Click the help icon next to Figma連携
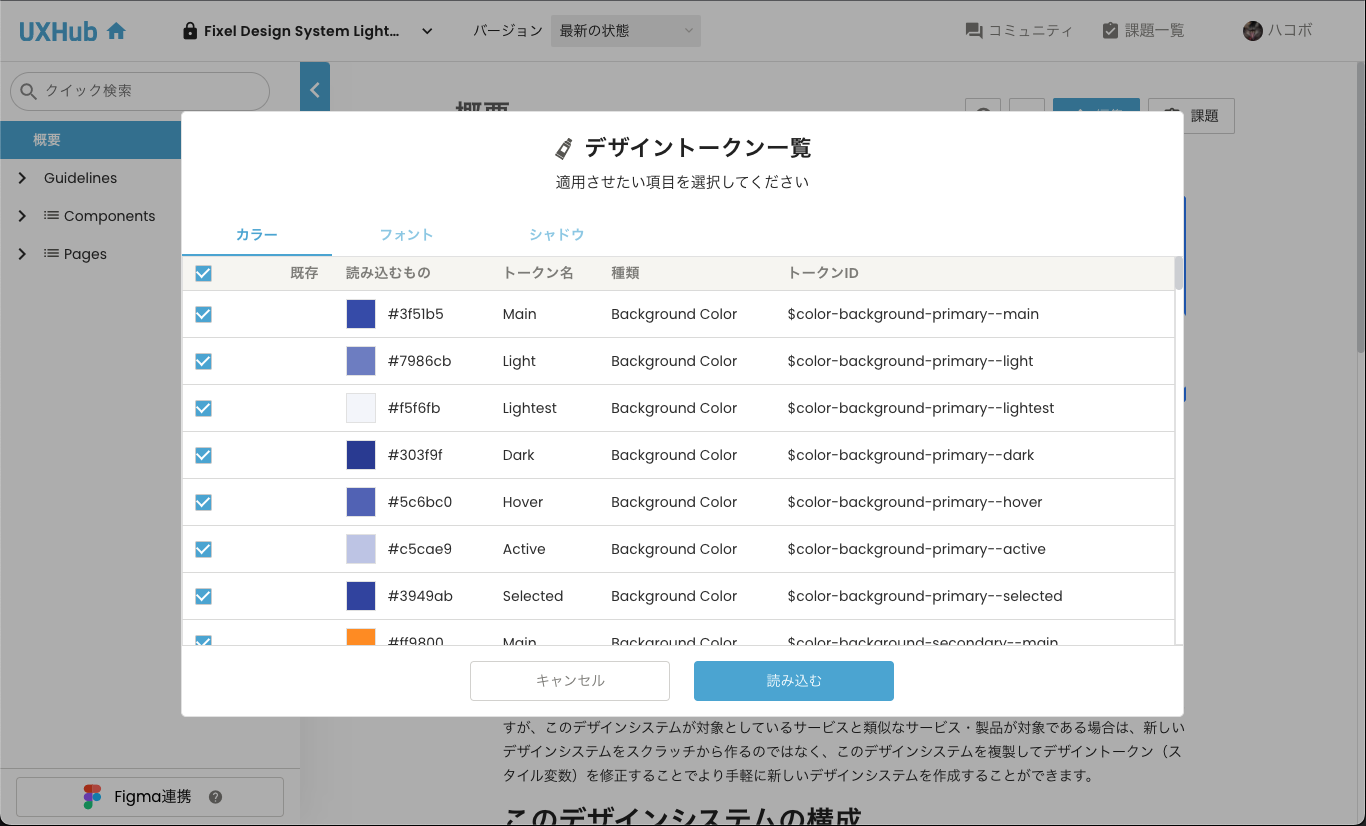Image resolution: width=1366 pixels, height=826 pixels. tap(215, 796)
